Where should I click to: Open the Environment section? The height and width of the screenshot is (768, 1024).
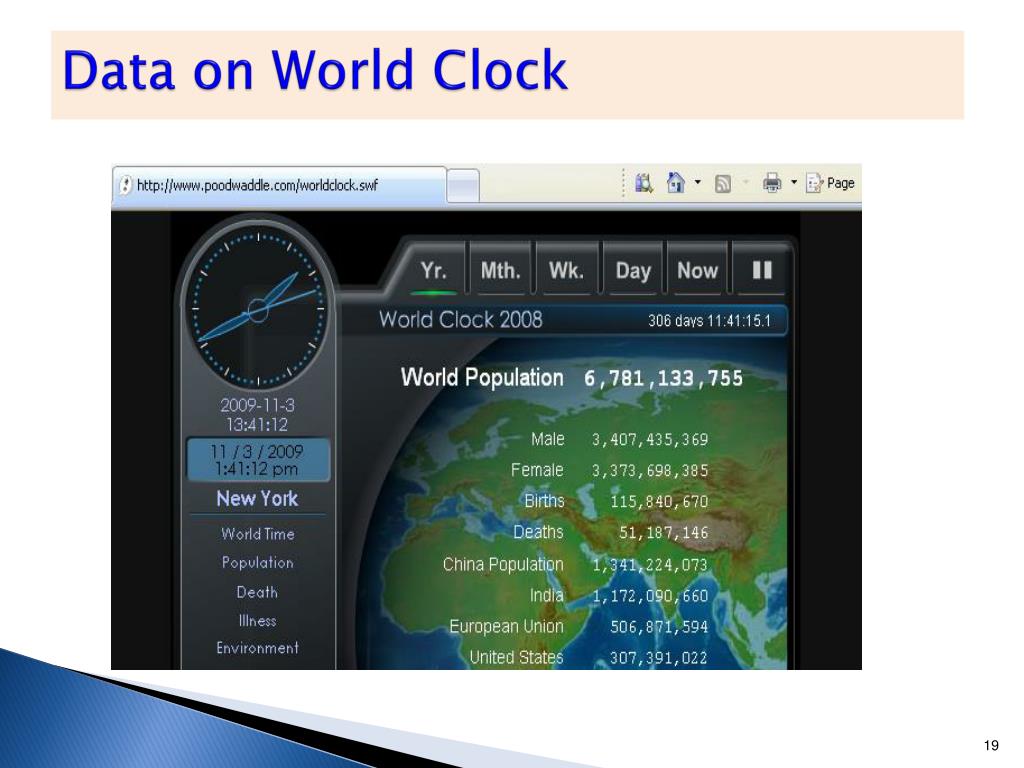[x=257, y=647]
